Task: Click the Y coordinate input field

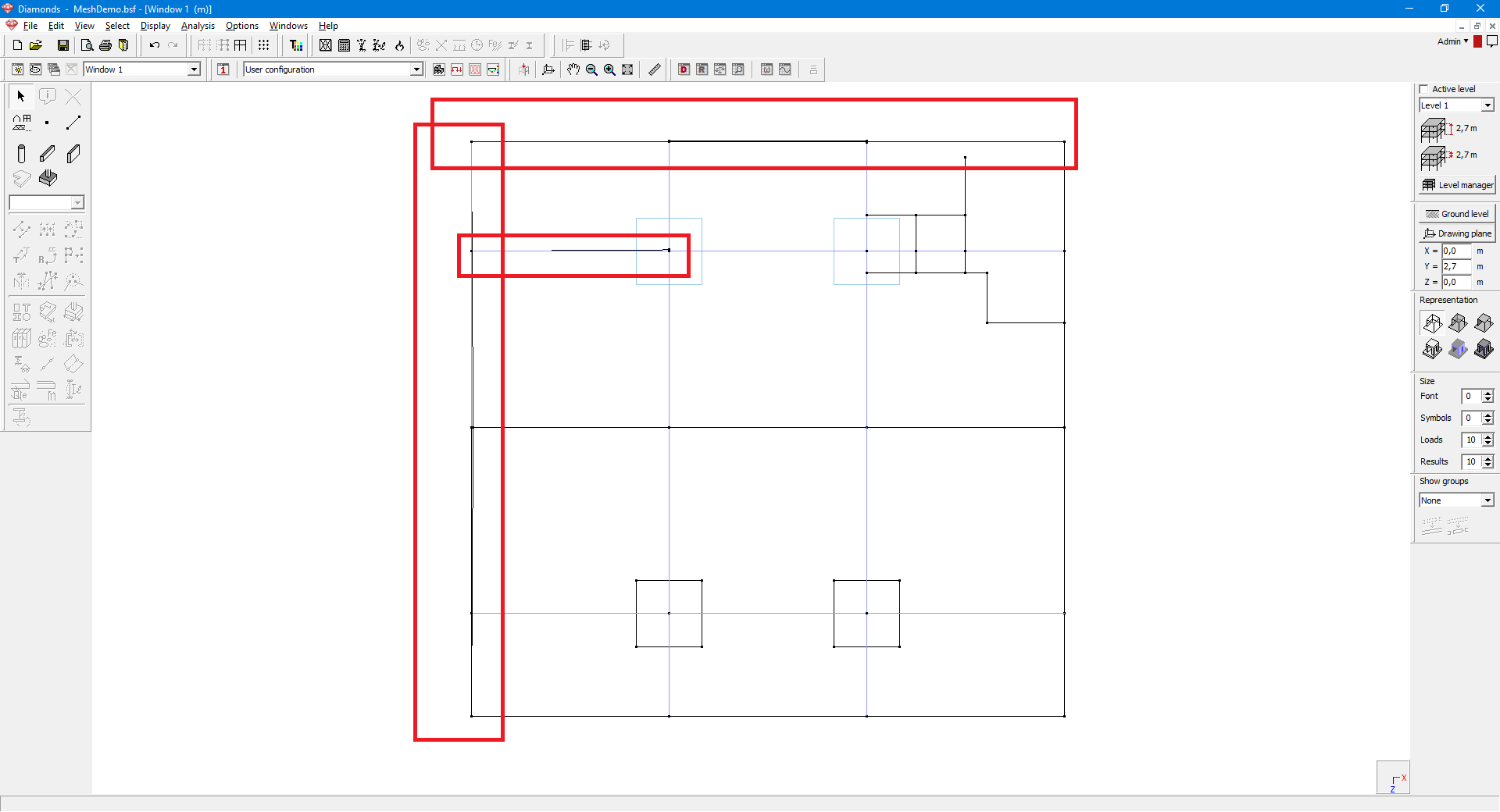Action: 1456,267
